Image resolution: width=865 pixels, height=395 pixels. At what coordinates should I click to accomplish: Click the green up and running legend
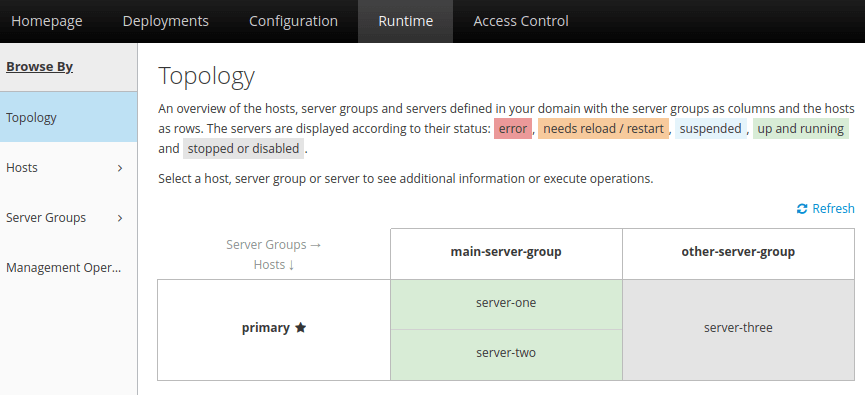click(x=800, y=129)
